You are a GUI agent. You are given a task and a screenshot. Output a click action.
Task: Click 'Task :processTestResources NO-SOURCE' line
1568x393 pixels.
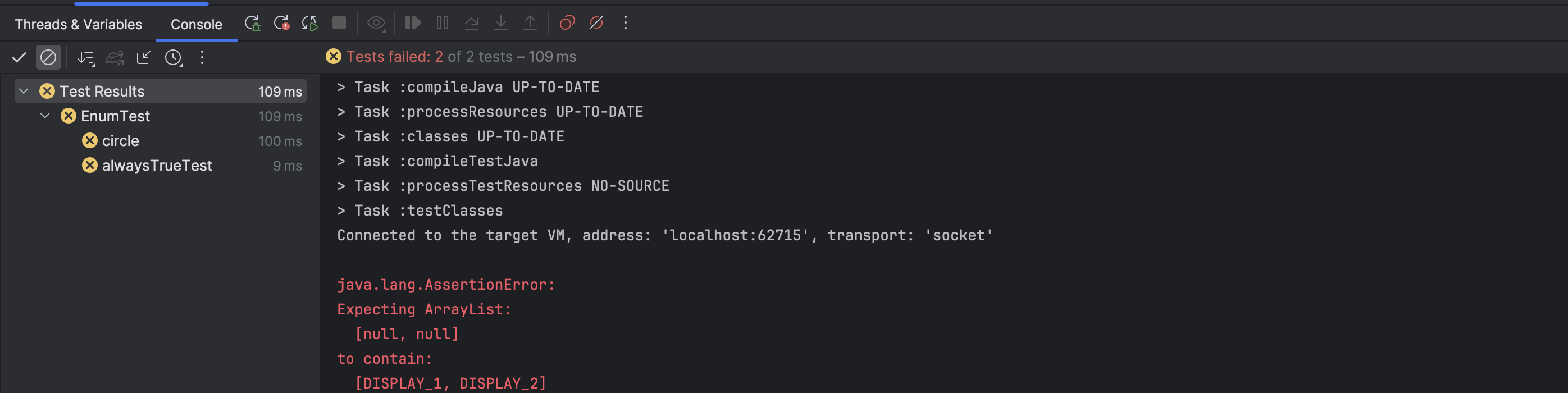click(x=503, y=185)
